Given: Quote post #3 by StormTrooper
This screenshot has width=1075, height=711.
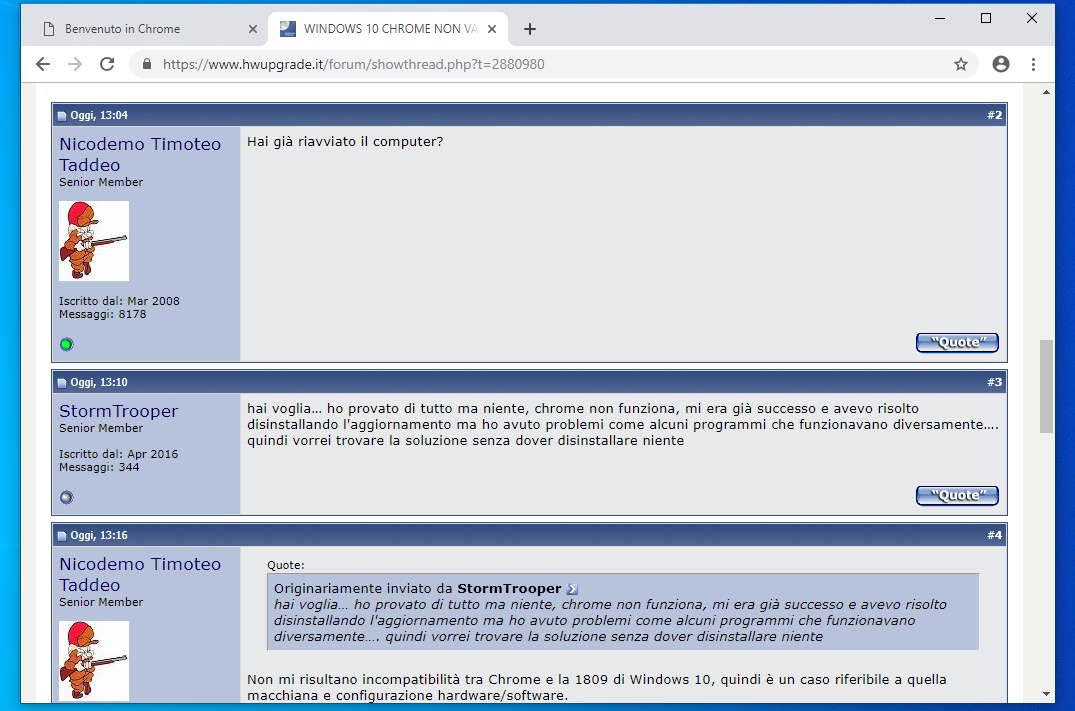Looking at the screenshot, I should coord(957,495).
